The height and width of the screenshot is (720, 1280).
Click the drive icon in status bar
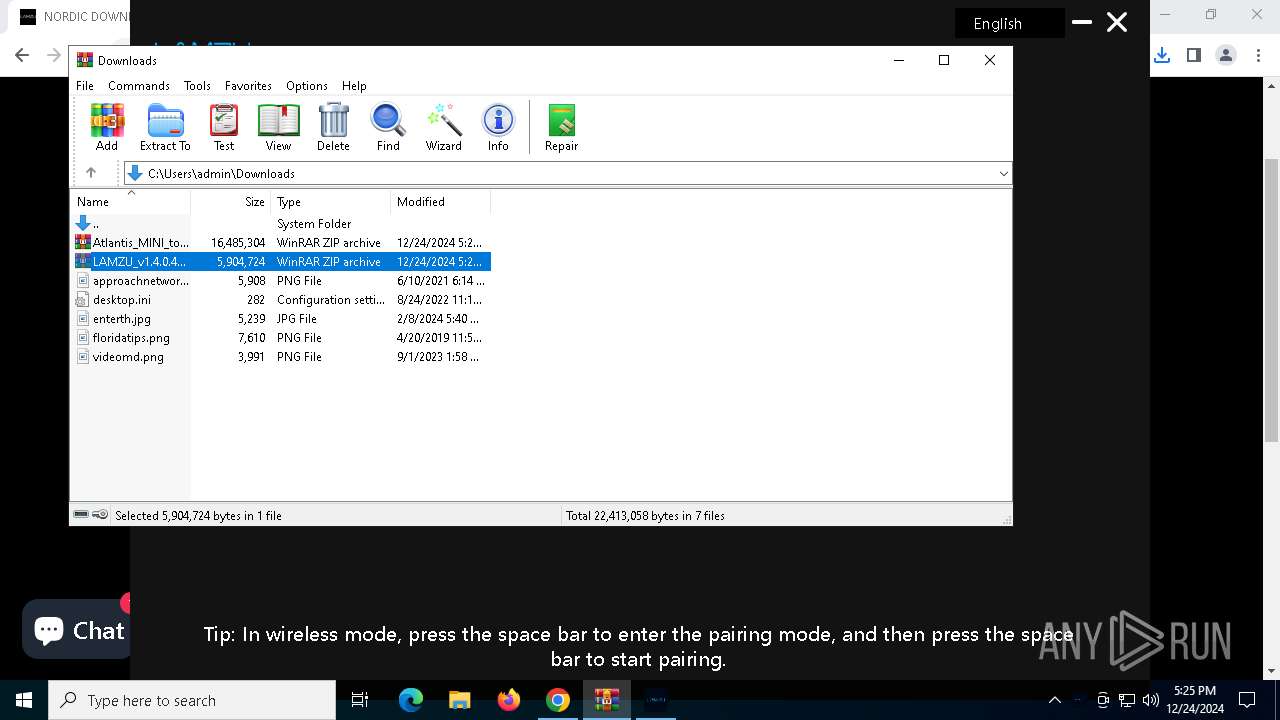tap(82, 515)
